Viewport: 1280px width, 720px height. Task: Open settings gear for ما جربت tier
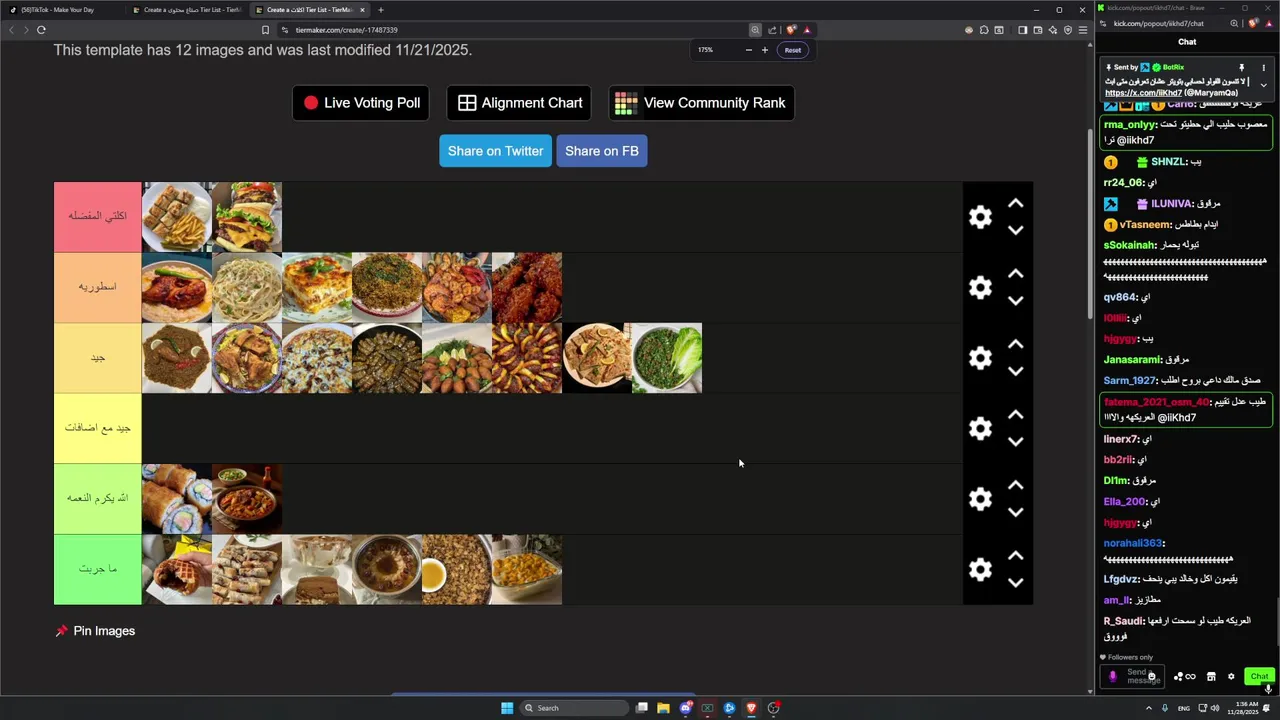tap(980, 569)
